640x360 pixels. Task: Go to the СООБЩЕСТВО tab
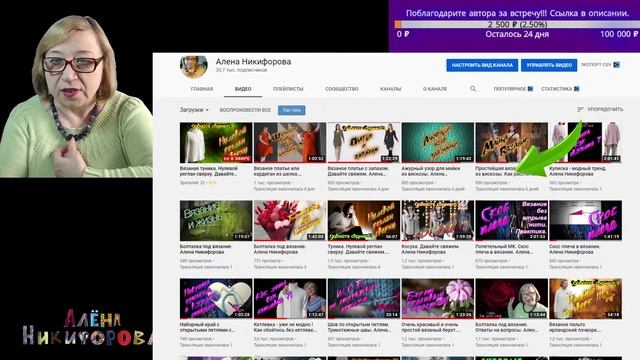point(342,89)
